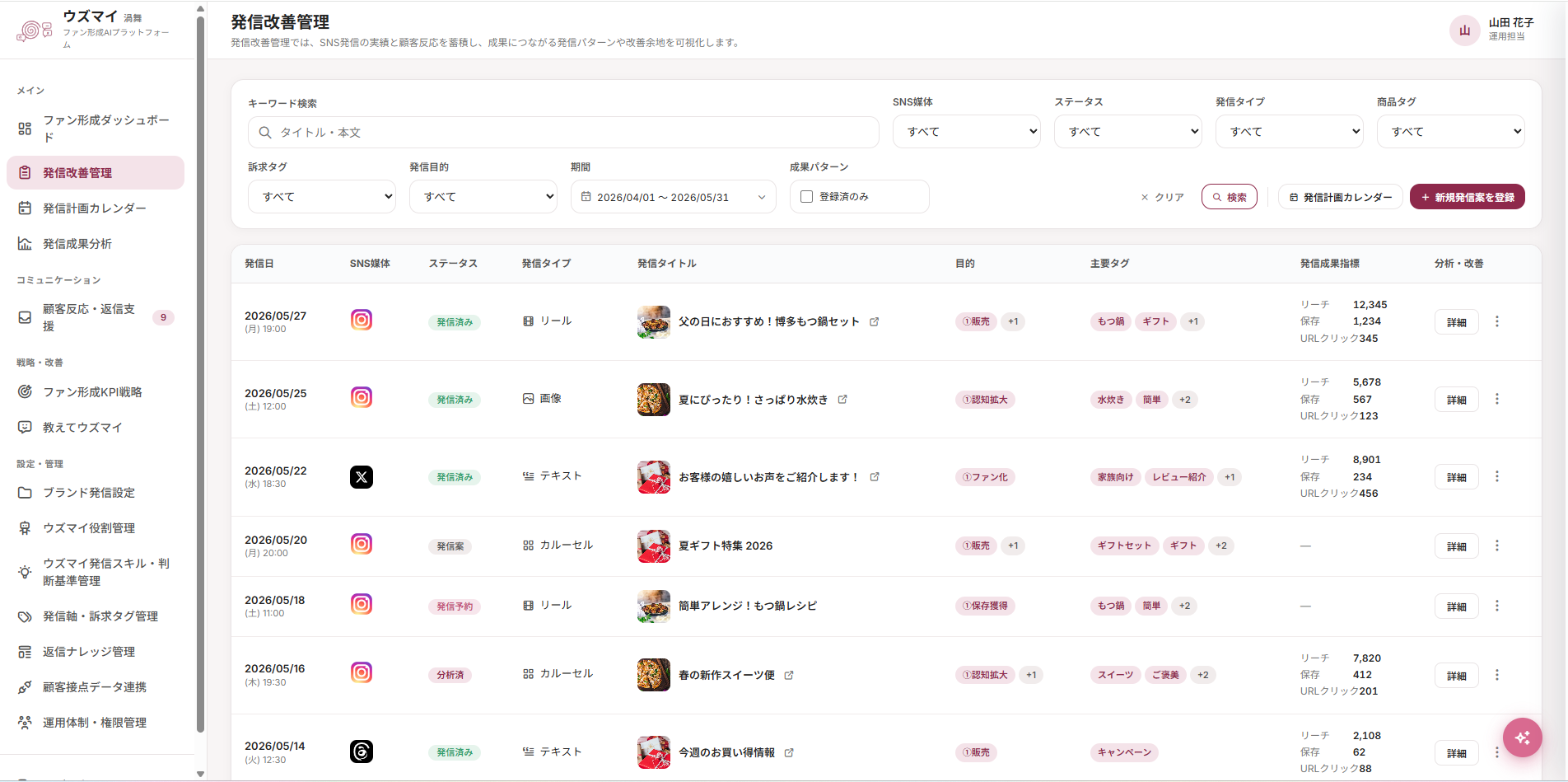This screenshot has width=1568, height=782.
Task: Open external link beside 父の日におすすめ title
Action: 875,322
